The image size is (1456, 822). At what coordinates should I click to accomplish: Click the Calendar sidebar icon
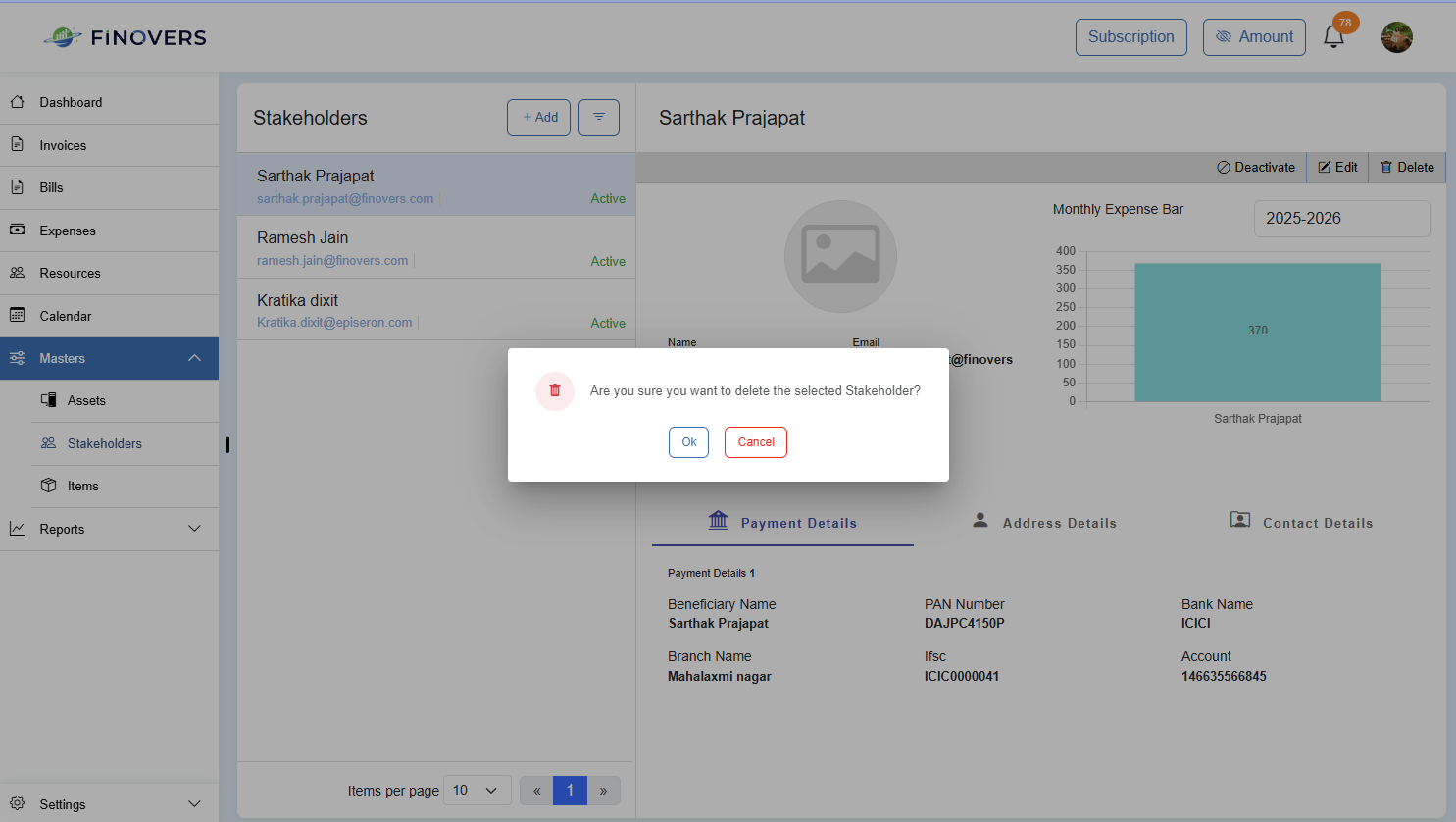(18, 315)
